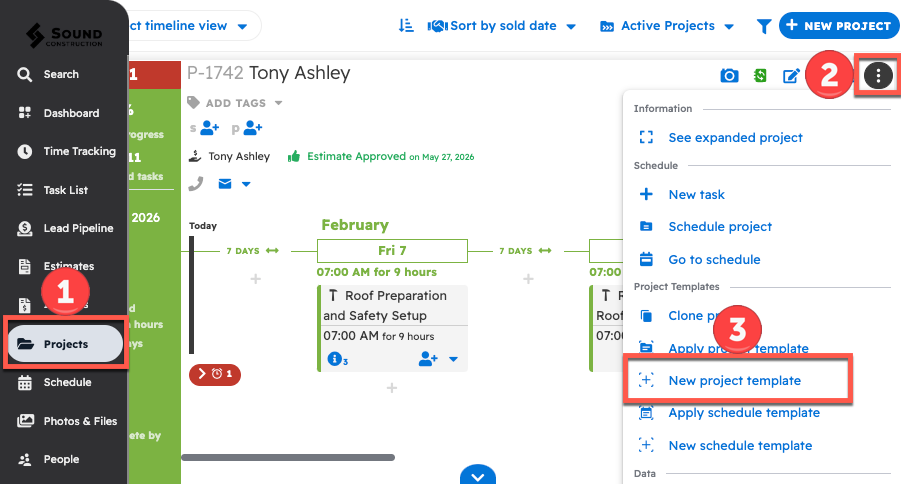Click the Fri 7 date marker

pos(392,251)
